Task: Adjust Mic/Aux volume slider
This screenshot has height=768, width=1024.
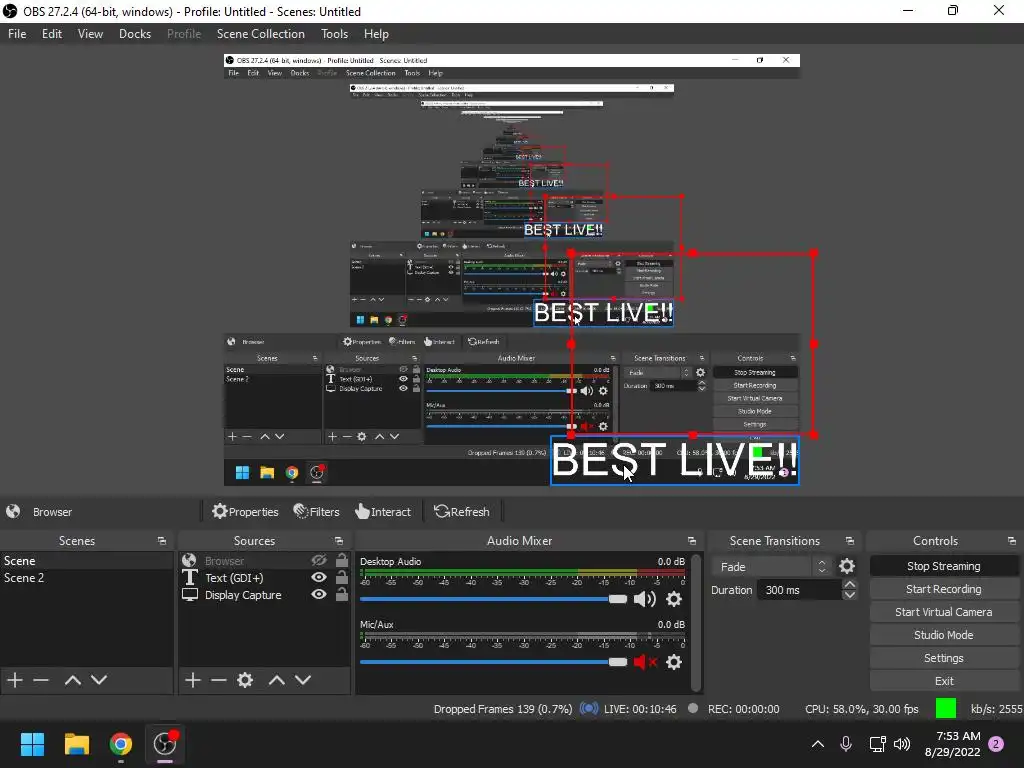Action: point(493,662)
